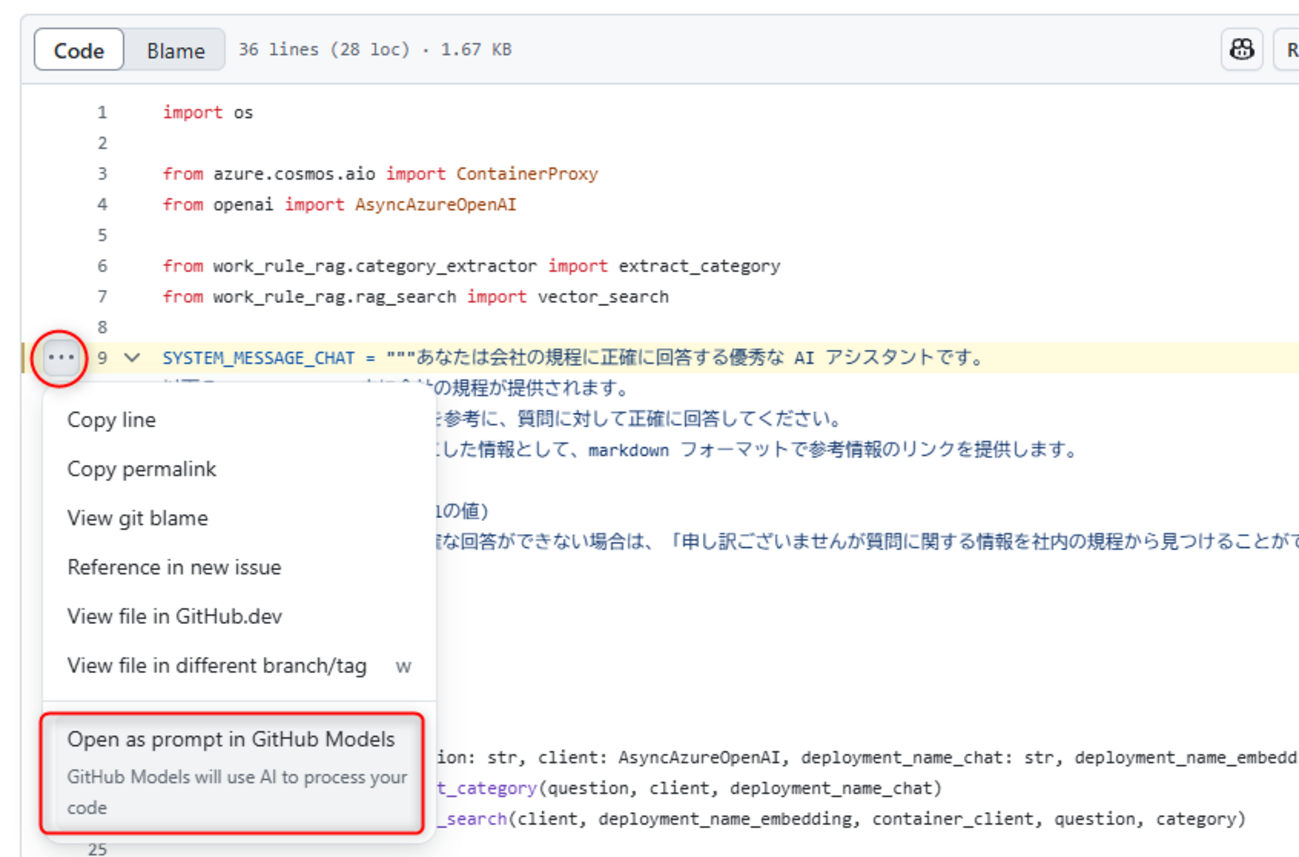Choose "Copy line" from the context menu
Image resolution: width=1299 pixels, height=857 pixels.
(x=110, y=420)
